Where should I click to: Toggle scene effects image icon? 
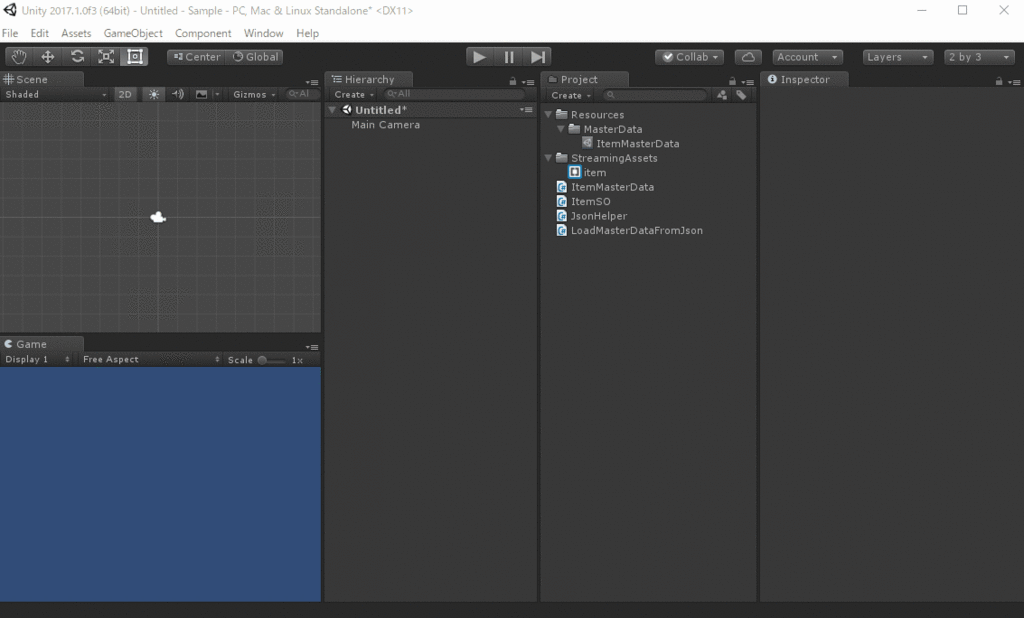(202, 95)
